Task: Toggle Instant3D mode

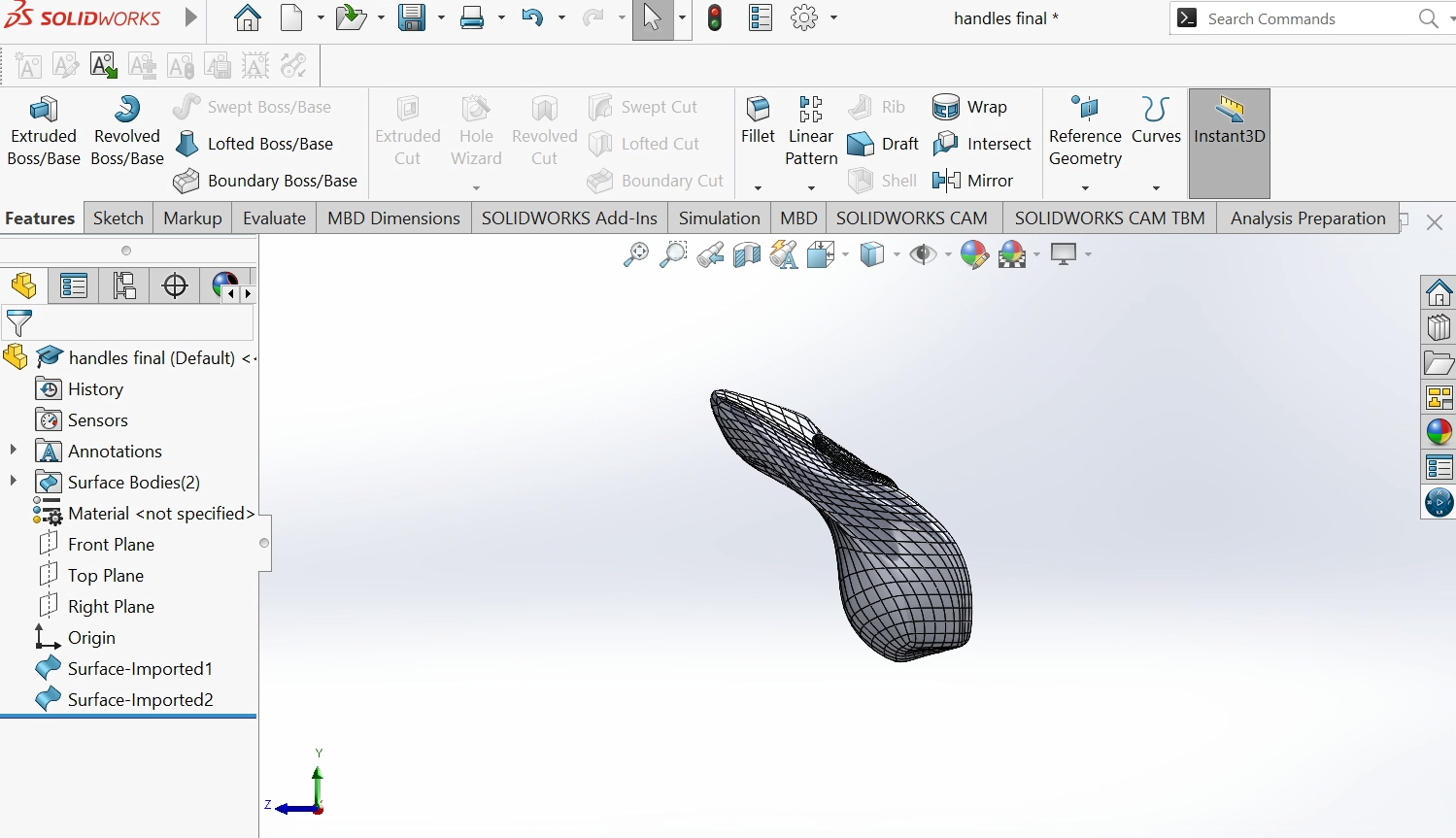Action: pos(1230,144)
